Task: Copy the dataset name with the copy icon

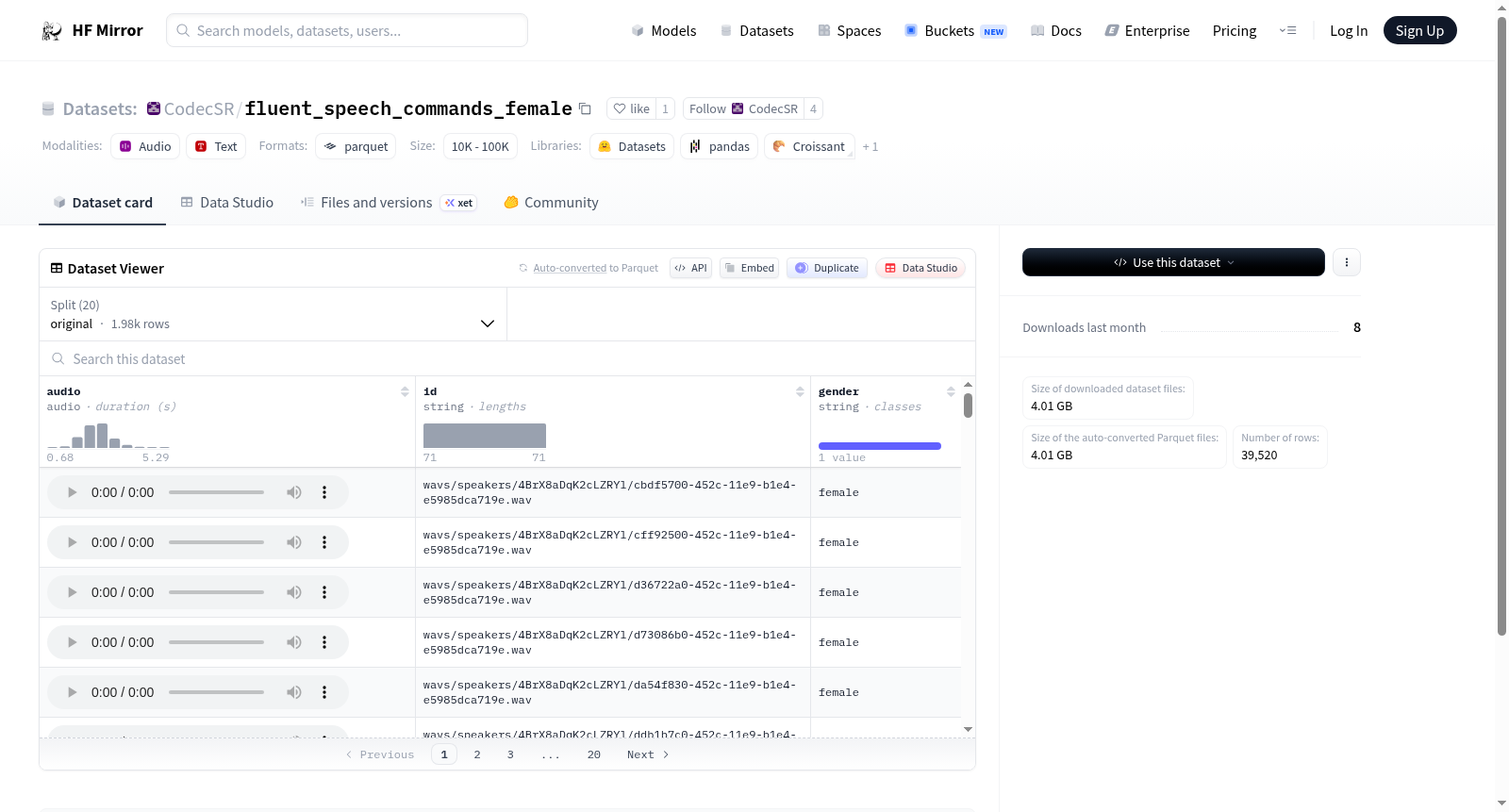Action: pos(585,108)
